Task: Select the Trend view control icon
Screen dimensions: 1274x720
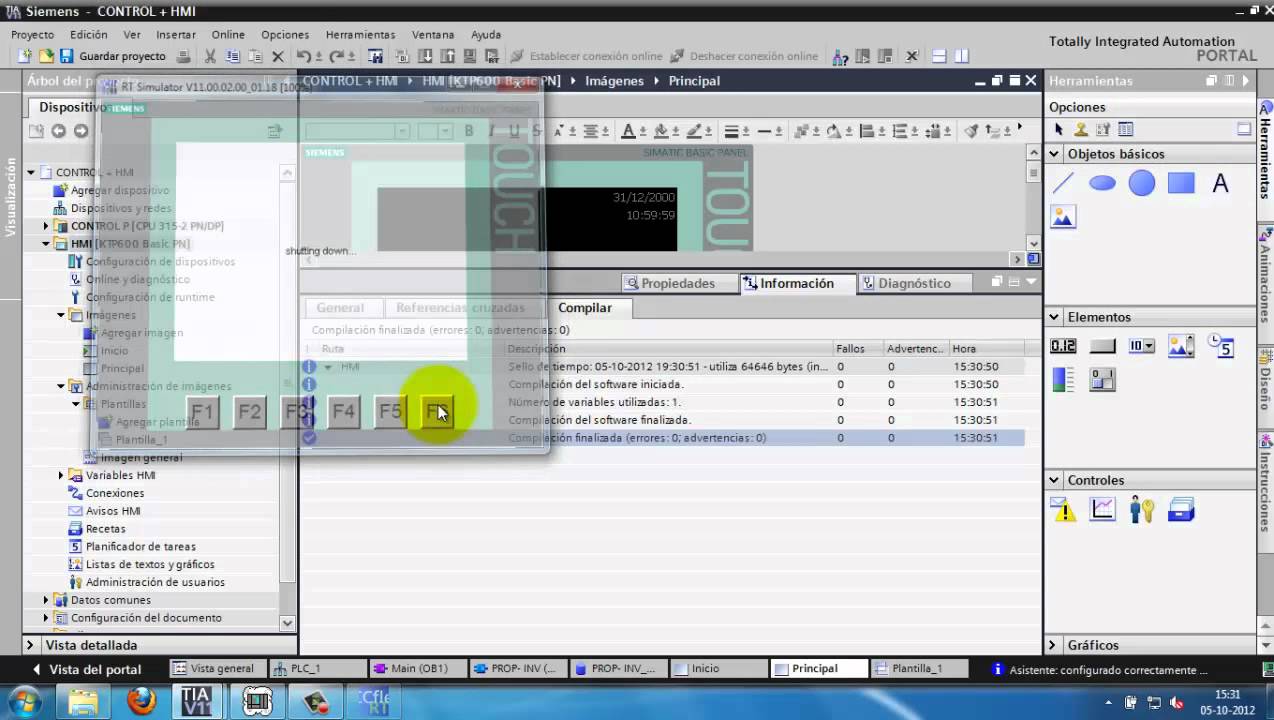Action: pos(1102,510)
